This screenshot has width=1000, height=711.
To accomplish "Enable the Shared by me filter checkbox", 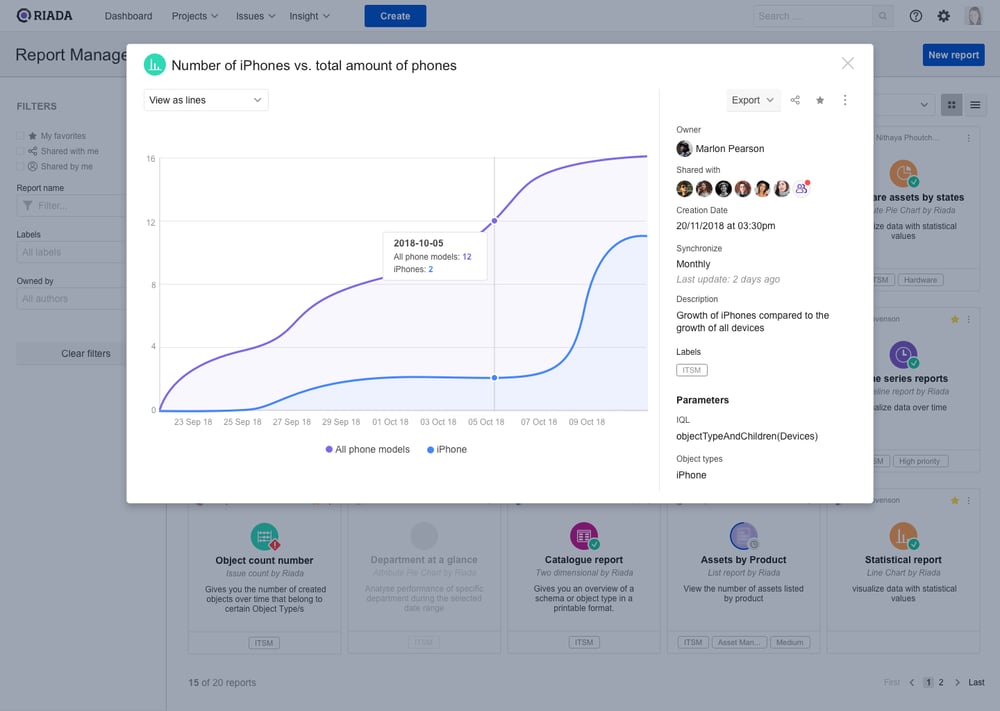I will pyautogui.click(x=20, y=166).
